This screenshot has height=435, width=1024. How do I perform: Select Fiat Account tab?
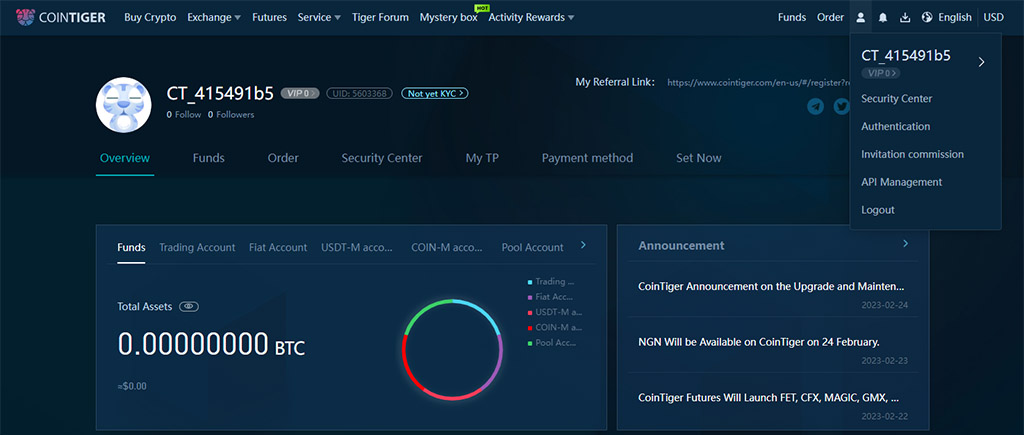[x=278, y=248]
